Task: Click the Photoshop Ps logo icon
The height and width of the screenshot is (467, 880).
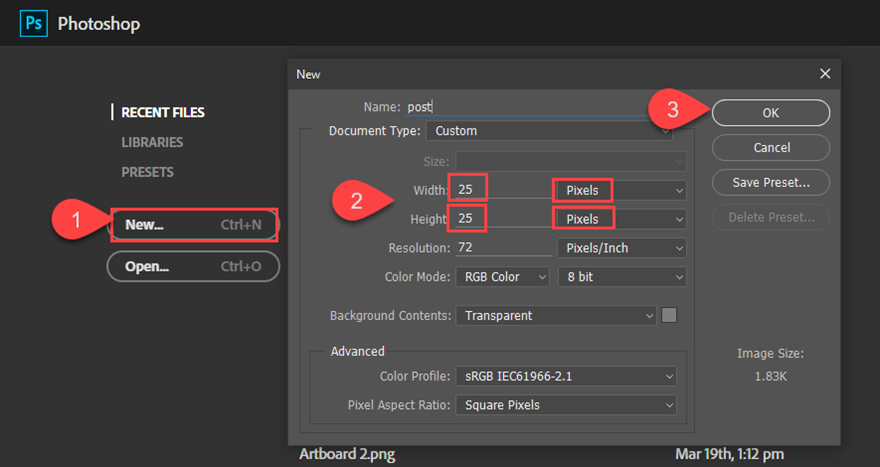Action: coord(34,24)
